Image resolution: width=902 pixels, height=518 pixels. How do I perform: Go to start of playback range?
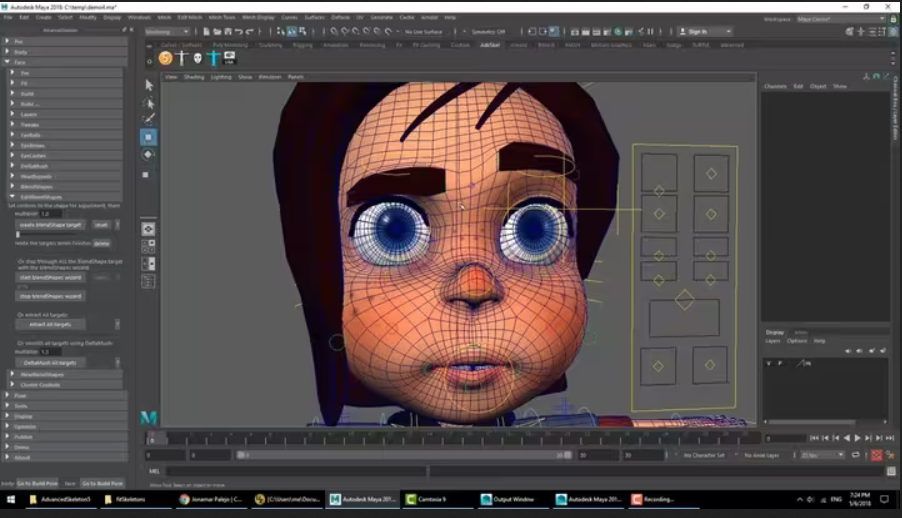click(814, 438)
